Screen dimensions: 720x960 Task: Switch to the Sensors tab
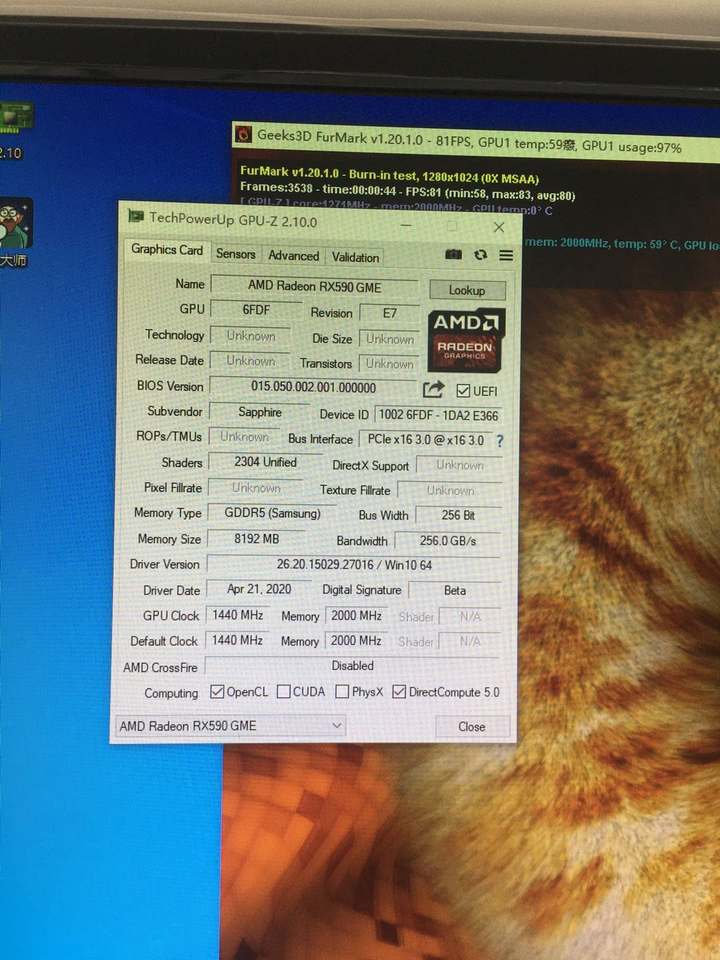click(x=236, y=254)
